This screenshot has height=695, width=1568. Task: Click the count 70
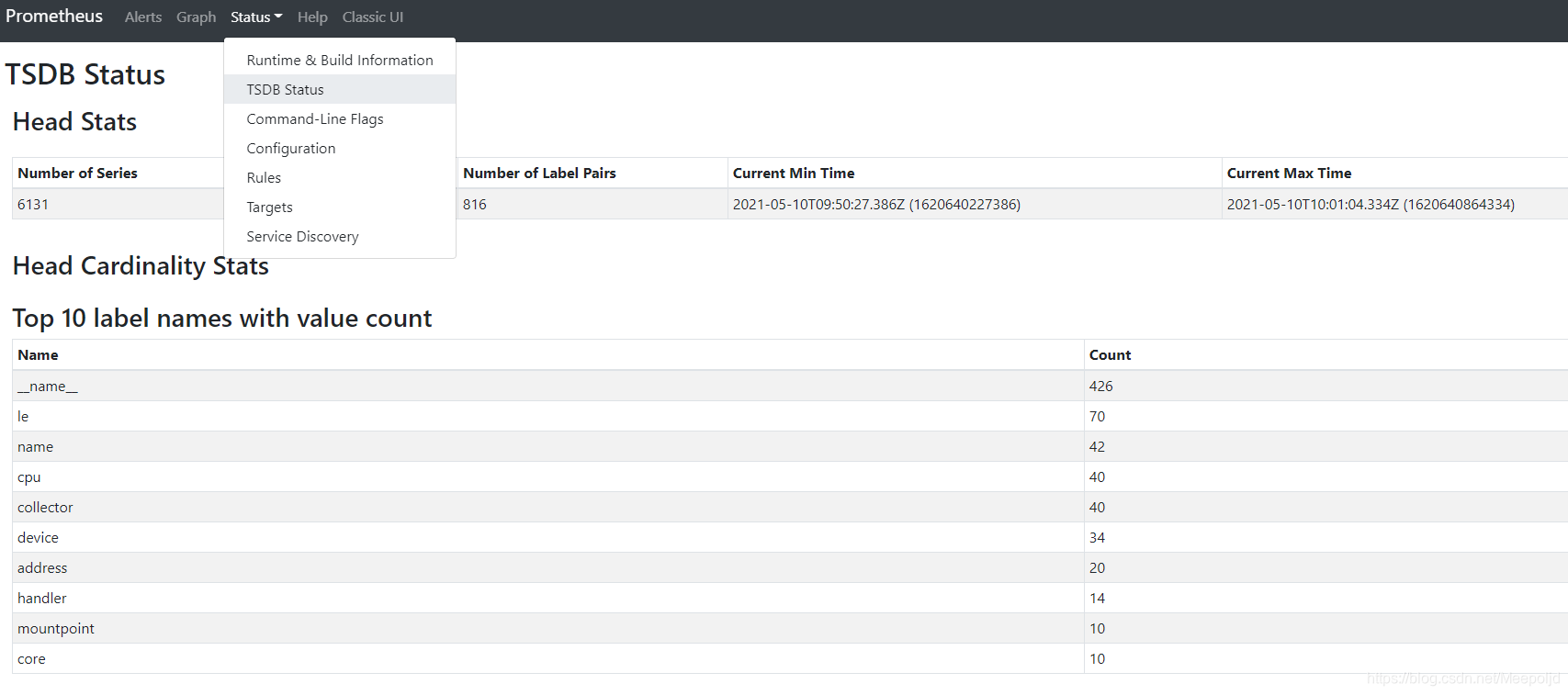coord(1098,416)
